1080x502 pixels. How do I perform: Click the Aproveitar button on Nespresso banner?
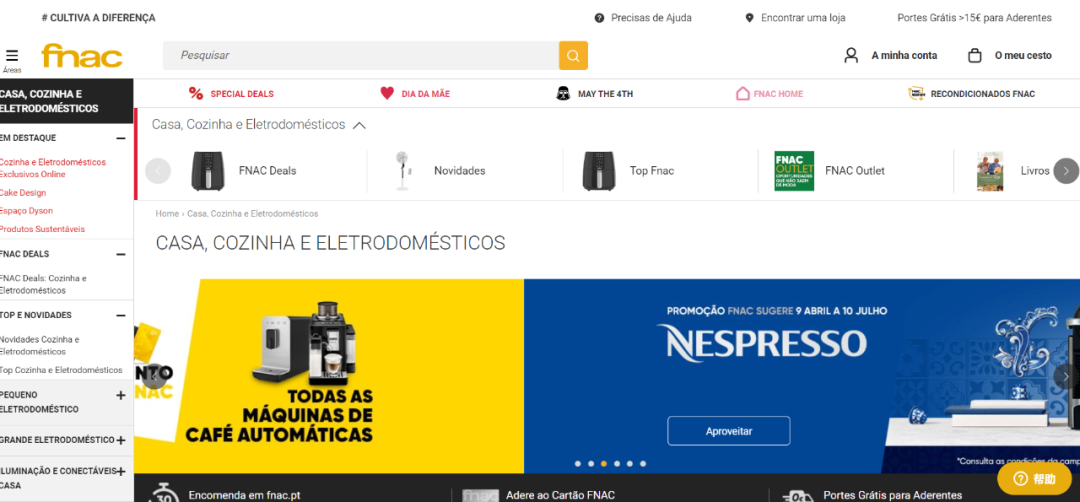tap(729, 431)
